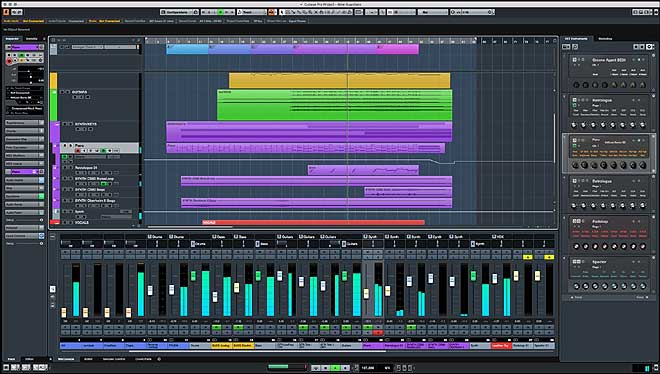This screenshot has width=660, height=374.
Task: Select the red VOCALS clip in timeline
Action: coord(313,222)
